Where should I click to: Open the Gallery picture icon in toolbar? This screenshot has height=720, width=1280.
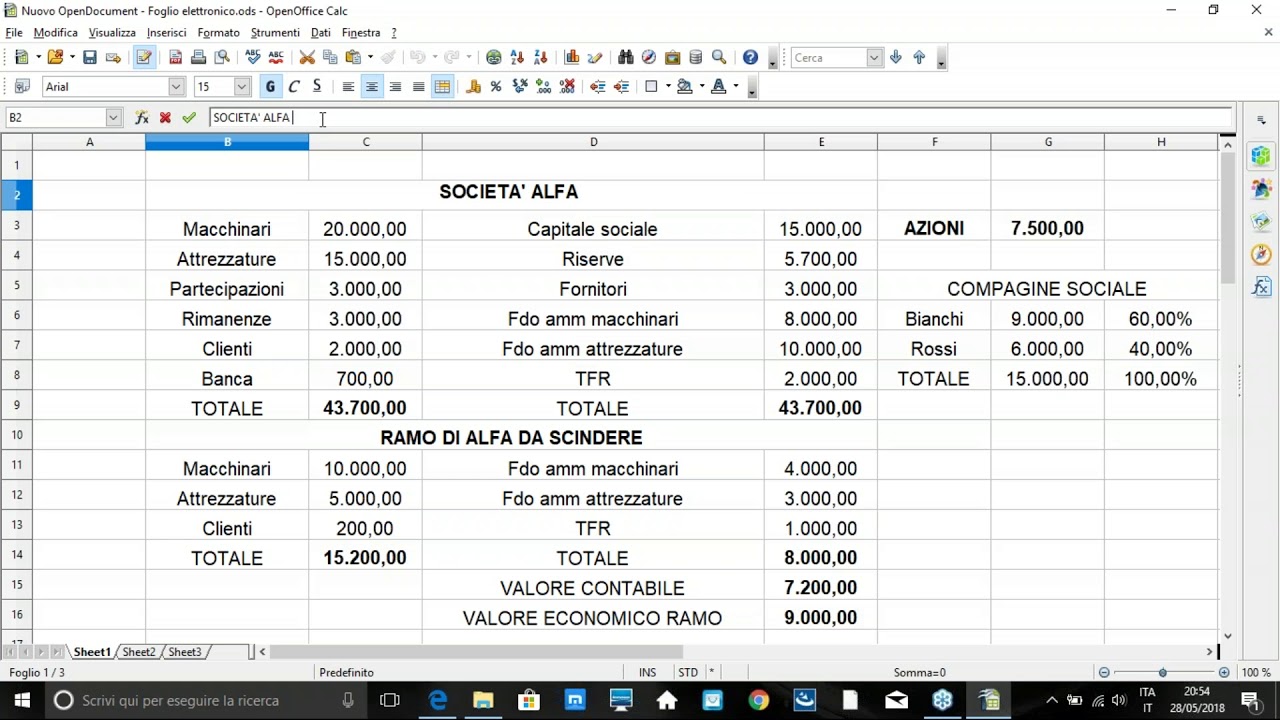[x=672, y=58]
